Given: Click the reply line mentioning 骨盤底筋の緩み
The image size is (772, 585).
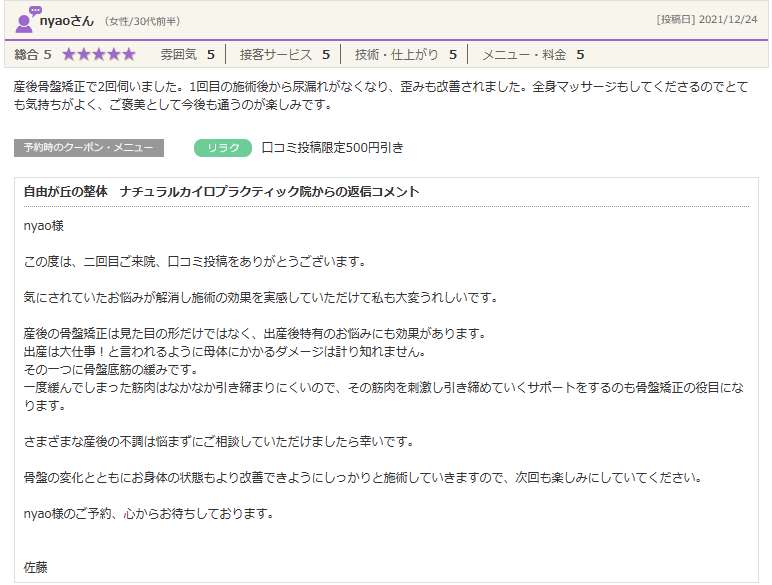Looking at the screenshot, I should point(106,369).
